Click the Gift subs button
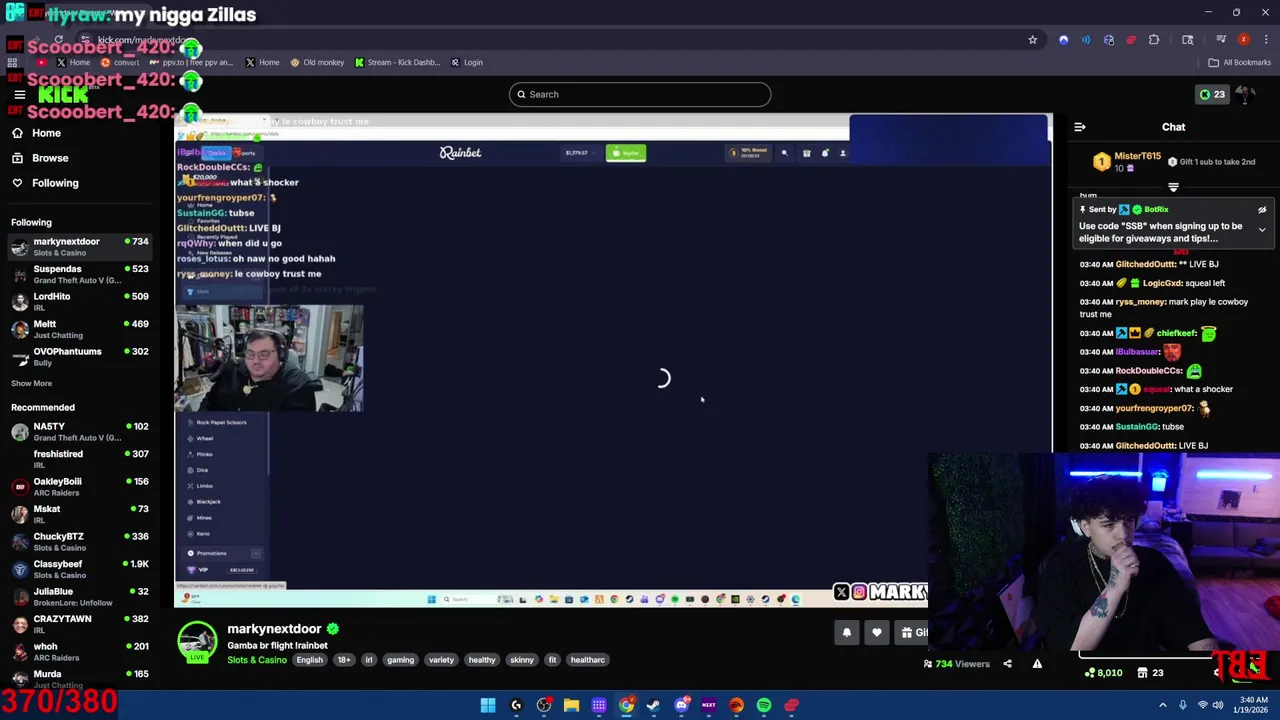Image resolution: width=1280 pixels, height=720 pixels. [913, 632]
